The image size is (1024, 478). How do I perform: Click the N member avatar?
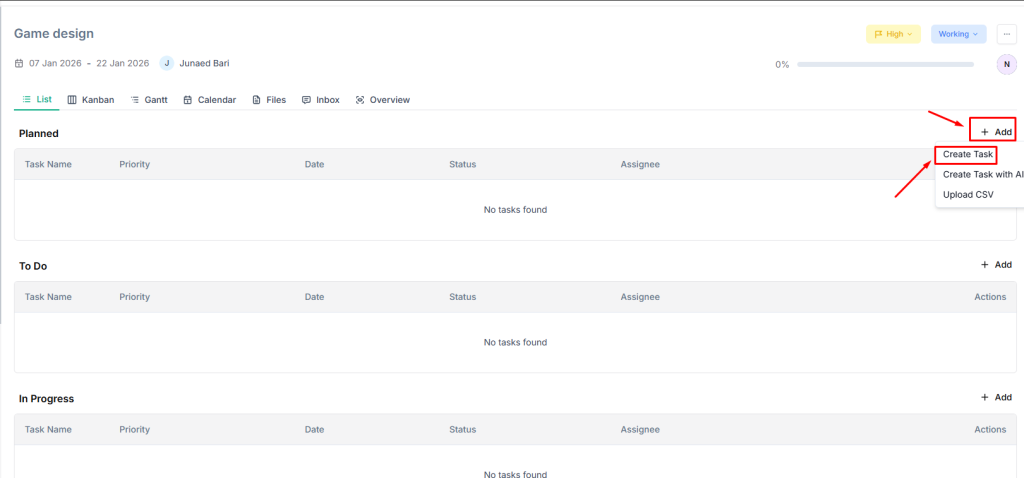click(x=1006, y=64)
